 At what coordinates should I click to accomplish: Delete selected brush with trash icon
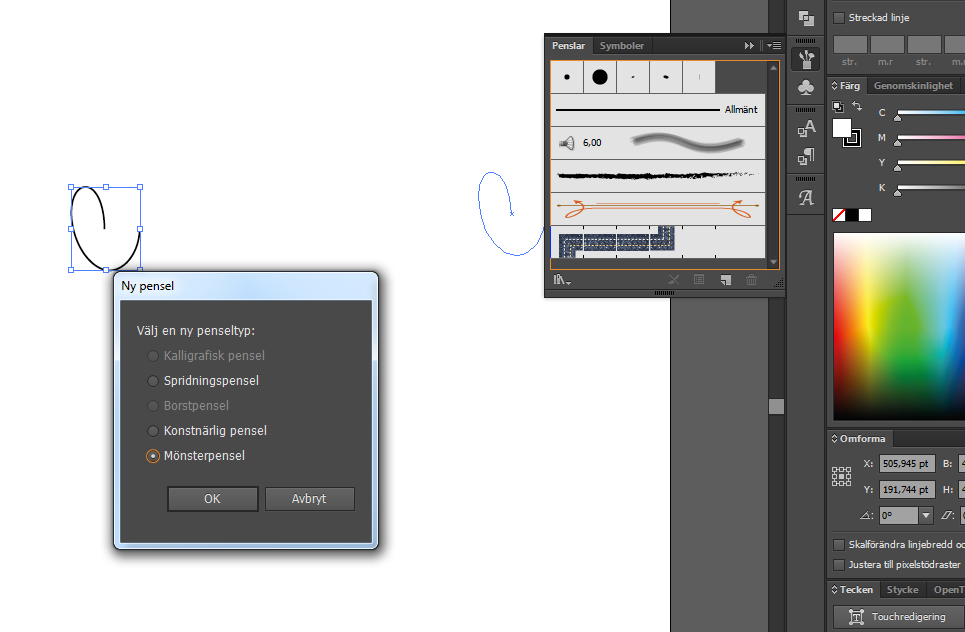pyautogui.click(x=751, y=279)
